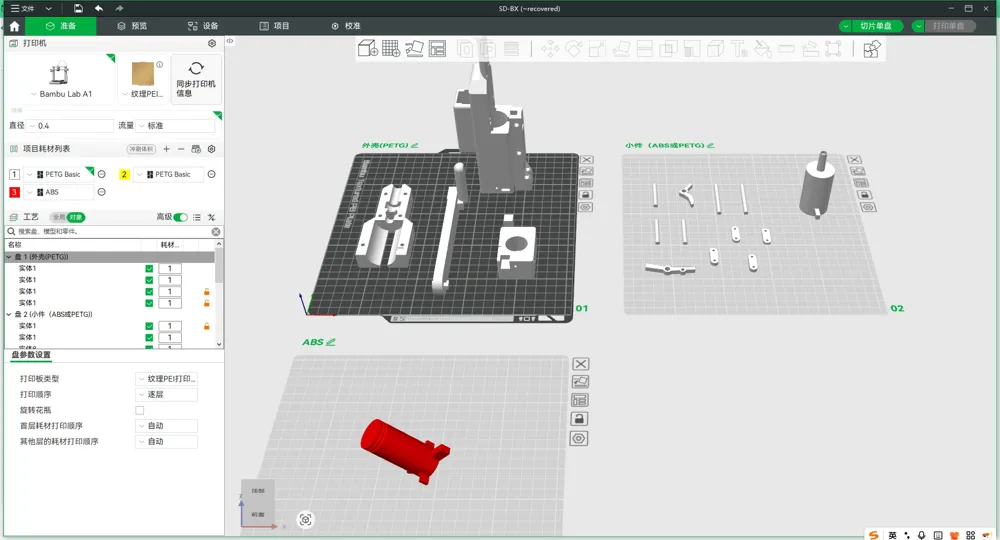Click the redo arrow in title bar
1000x540 pixels.
[x=119, y=8]
